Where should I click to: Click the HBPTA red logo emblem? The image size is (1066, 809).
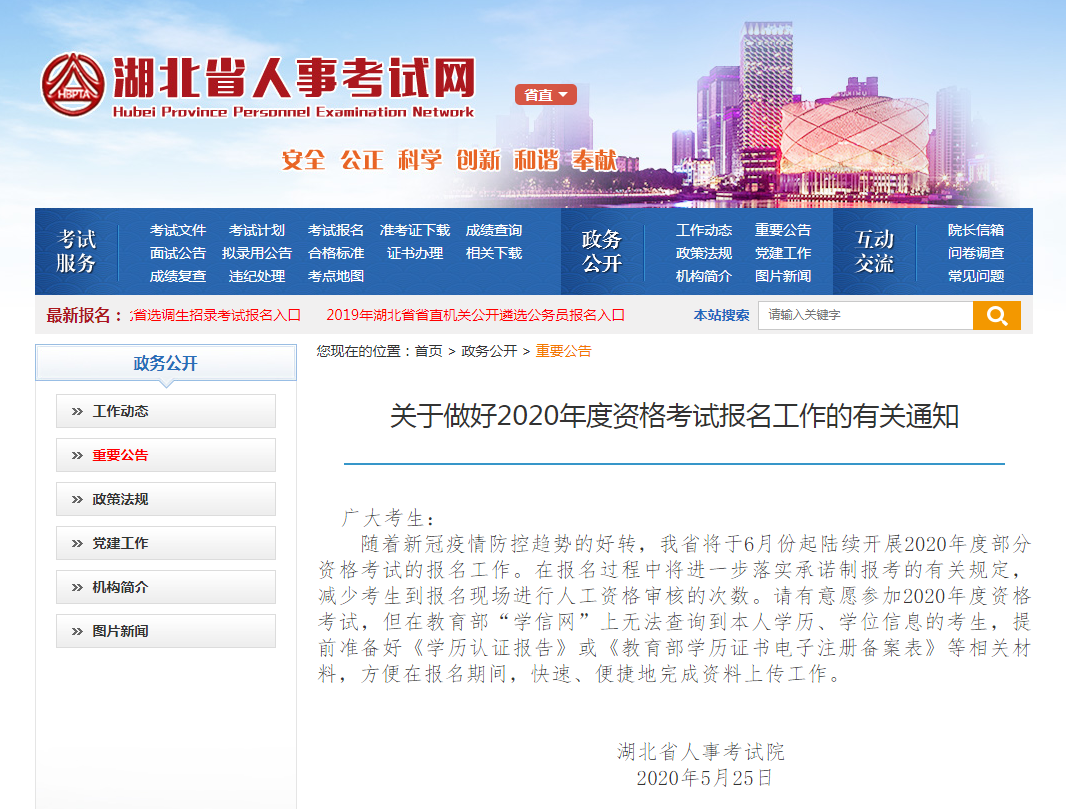[73, 84]
